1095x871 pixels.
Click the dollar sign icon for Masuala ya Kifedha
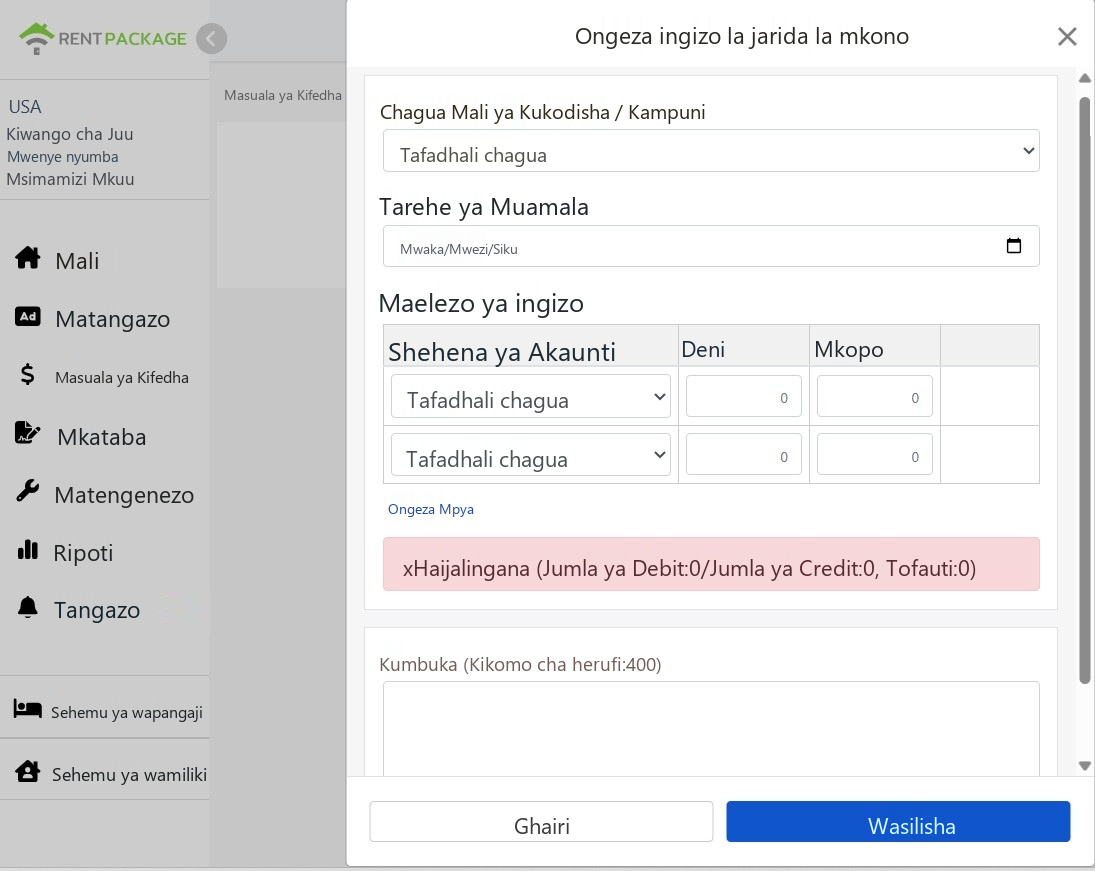pyautogui.click(x=27, y=374)
